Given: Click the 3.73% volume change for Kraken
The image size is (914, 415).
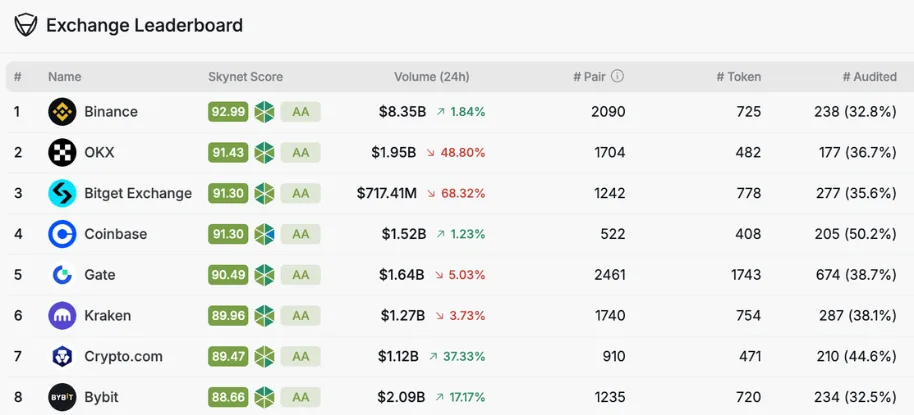Looking at the screenshot, I should pos(467,316).
